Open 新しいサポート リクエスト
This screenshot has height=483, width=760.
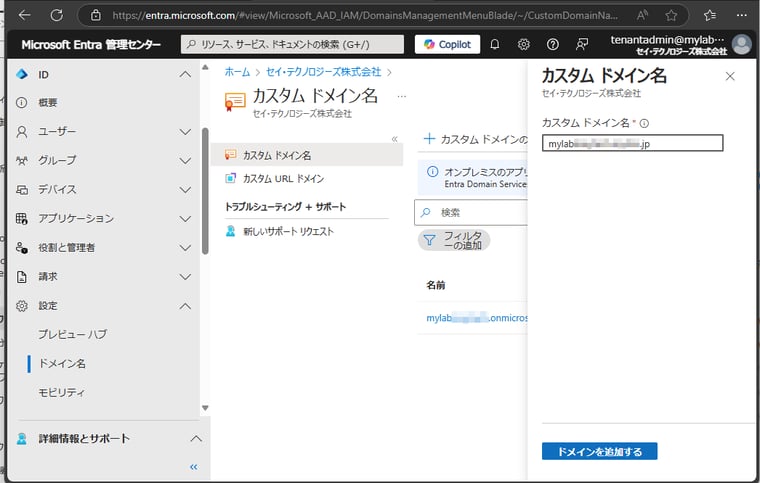tap(288, 232)
